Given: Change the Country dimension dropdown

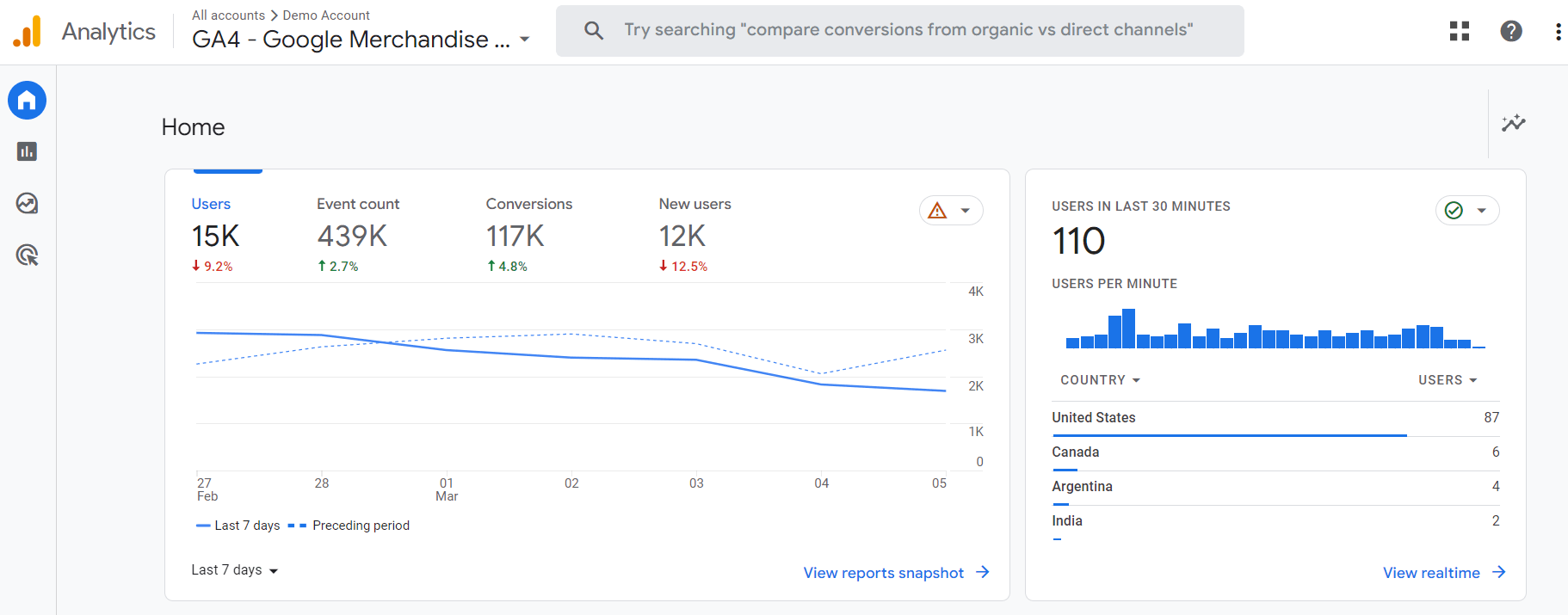Looking at the screenshot, I should point(1100,380).
